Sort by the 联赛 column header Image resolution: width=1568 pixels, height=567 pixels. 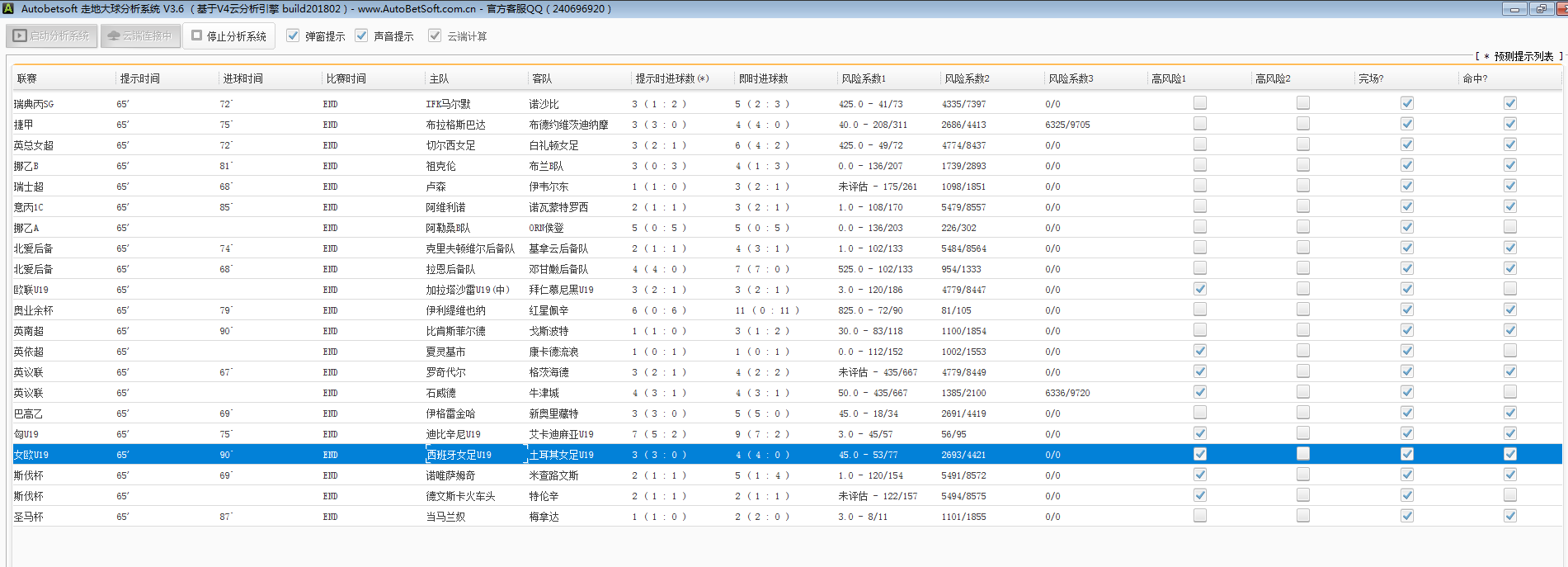27,78
